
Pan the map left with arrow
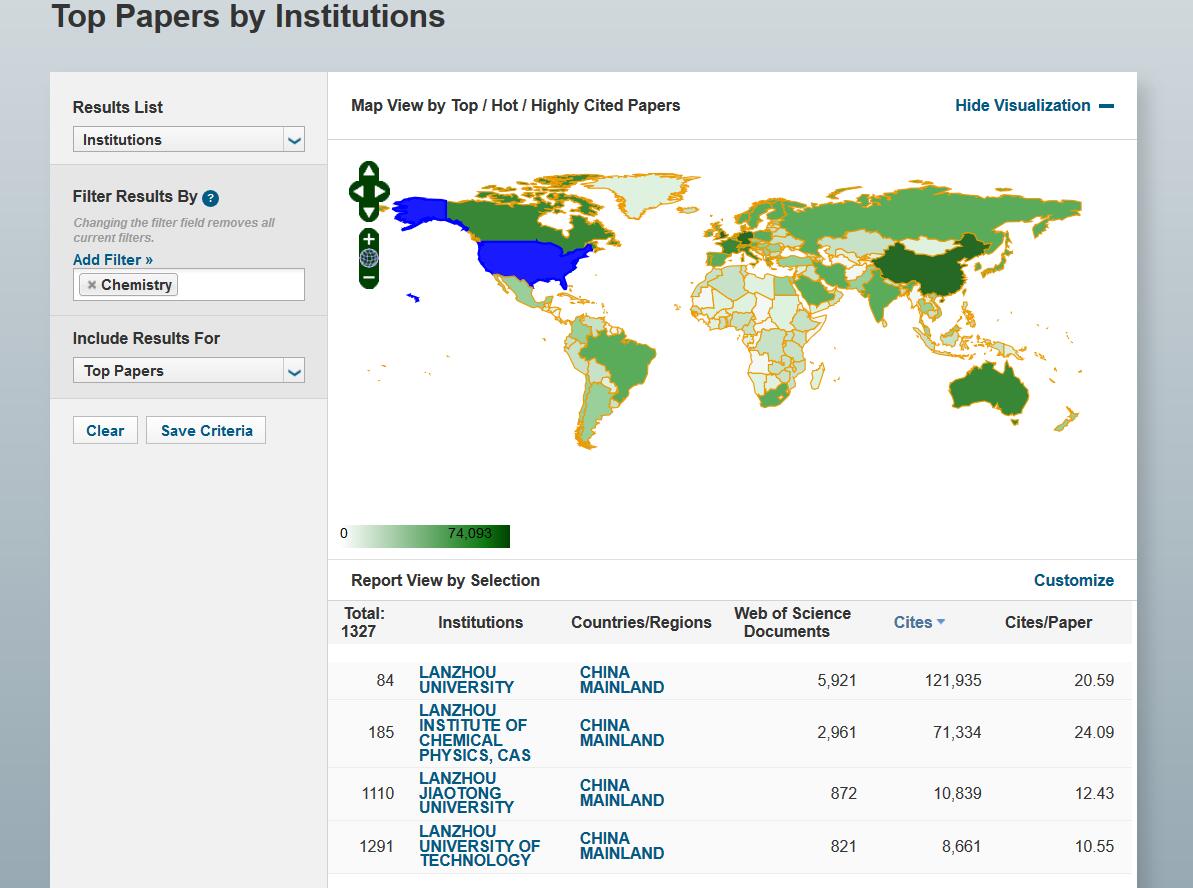(x=356, y=191)
